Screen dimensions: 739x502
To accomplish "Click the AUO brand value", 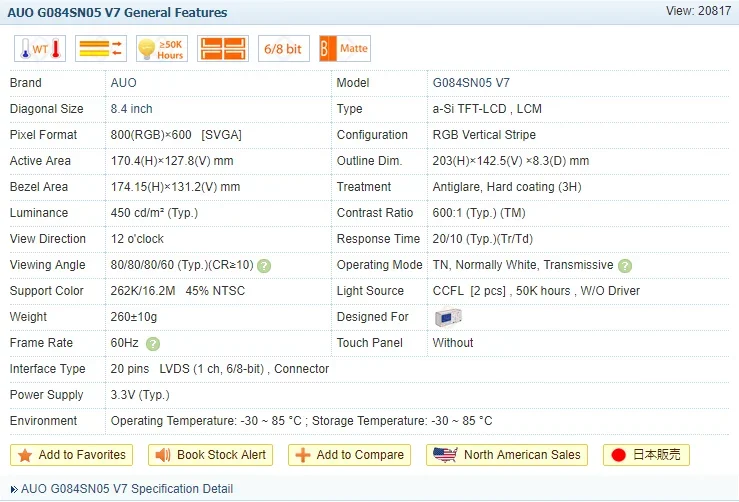I will [123, 83].
